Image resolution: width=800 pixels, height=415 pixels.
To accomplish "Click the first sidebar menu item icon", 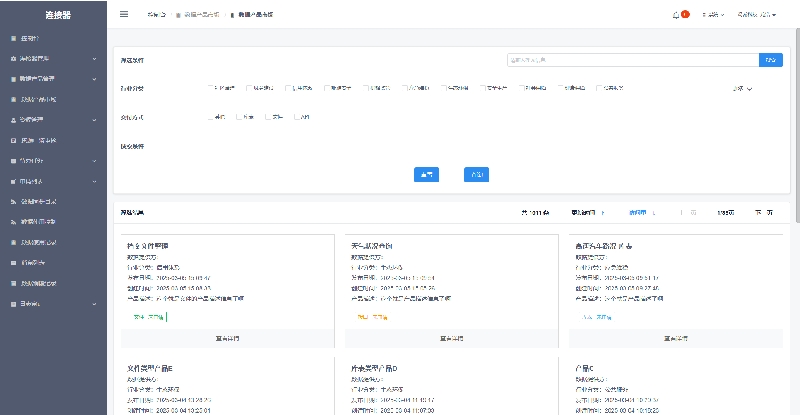I will tap(13, 38).
